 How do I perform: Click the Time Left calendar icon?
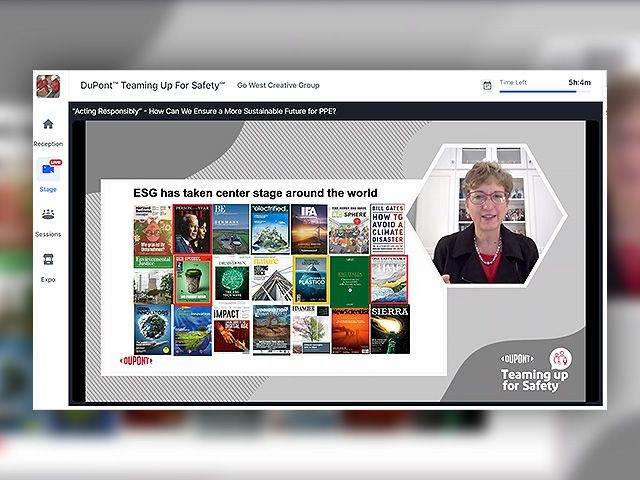tap(487, 86)
